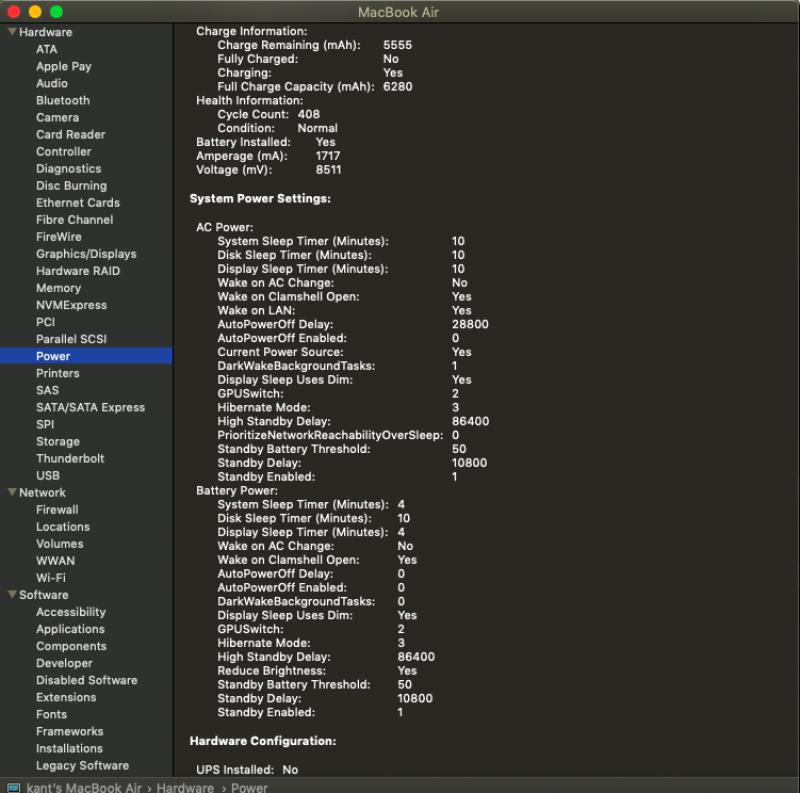Show FireWire hardware info
The height and width of the screenshot is (793, 800).
pos(59,237)
